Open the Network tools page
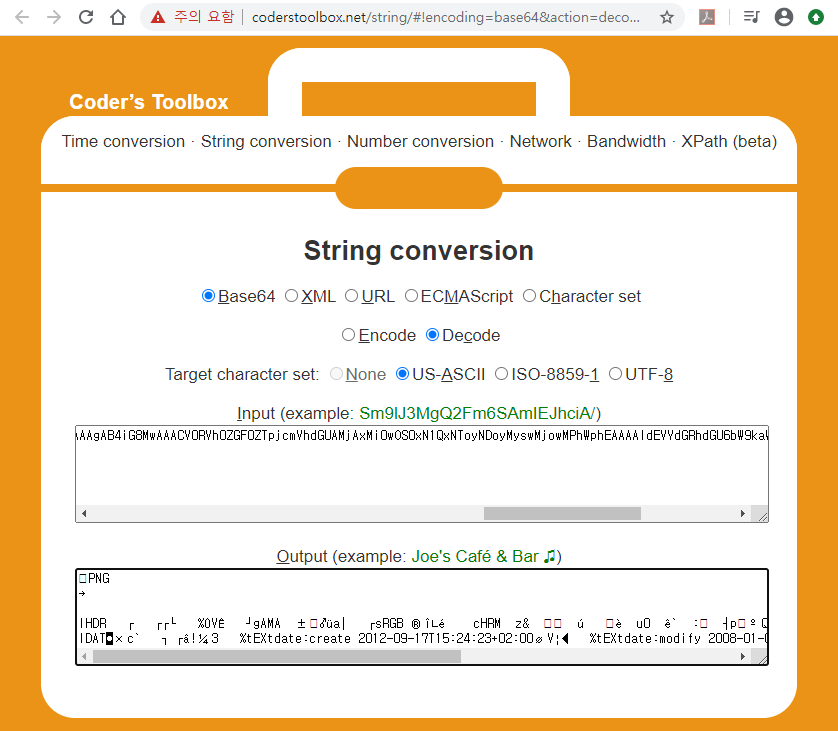838x731 pixels. point(540,142)
